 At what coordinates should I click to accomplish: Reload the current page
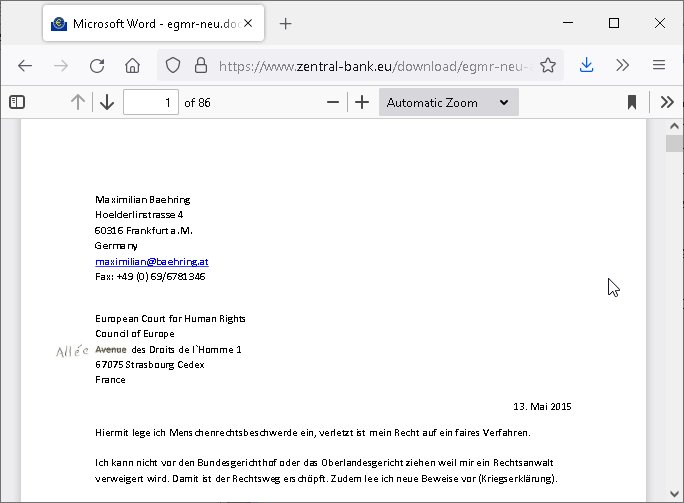(x=97, y=66)
